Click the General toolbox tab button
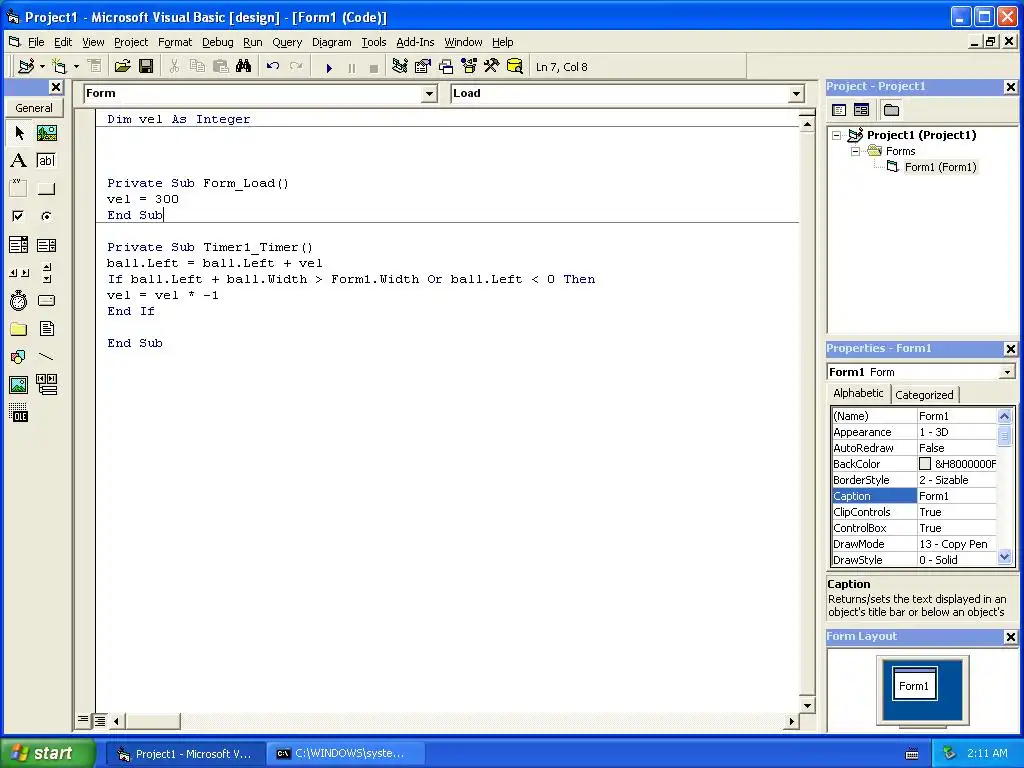 pyautogui.click(x=34, y=108)
